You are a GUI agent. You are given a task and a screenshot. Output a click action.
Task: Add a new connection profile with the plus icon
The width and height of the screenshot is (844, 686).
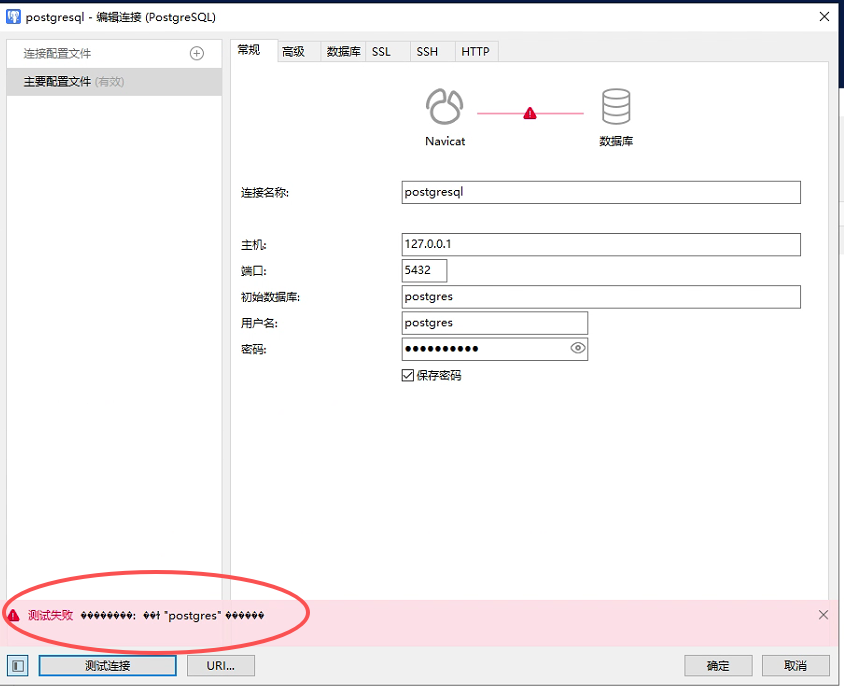point(197,53)
